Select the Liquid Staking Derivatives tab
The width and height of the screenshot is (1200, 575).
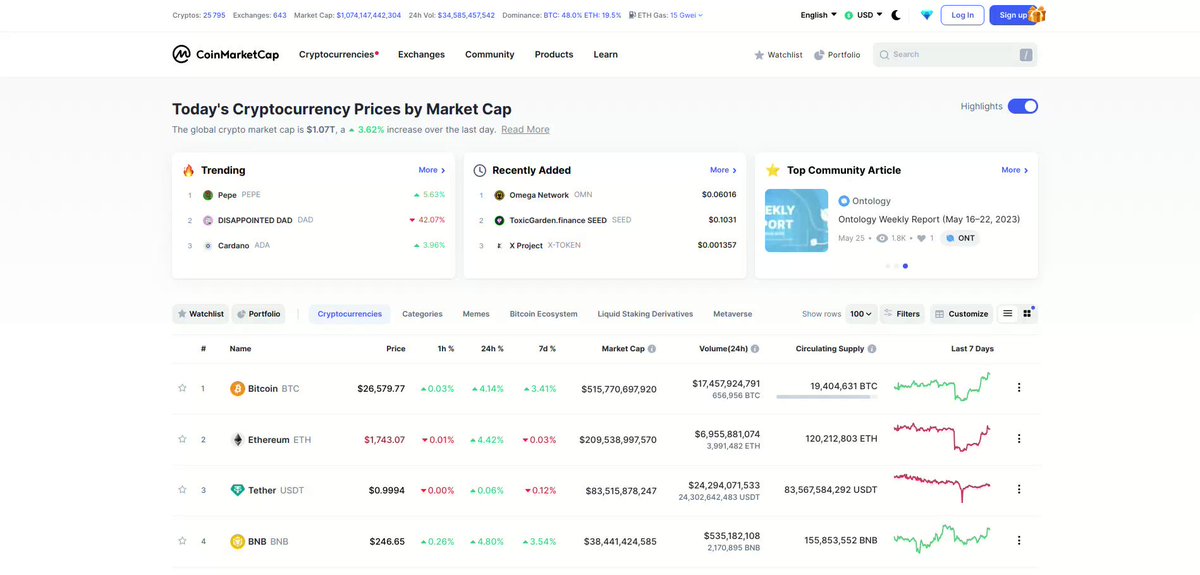click(x=645, y=314)
